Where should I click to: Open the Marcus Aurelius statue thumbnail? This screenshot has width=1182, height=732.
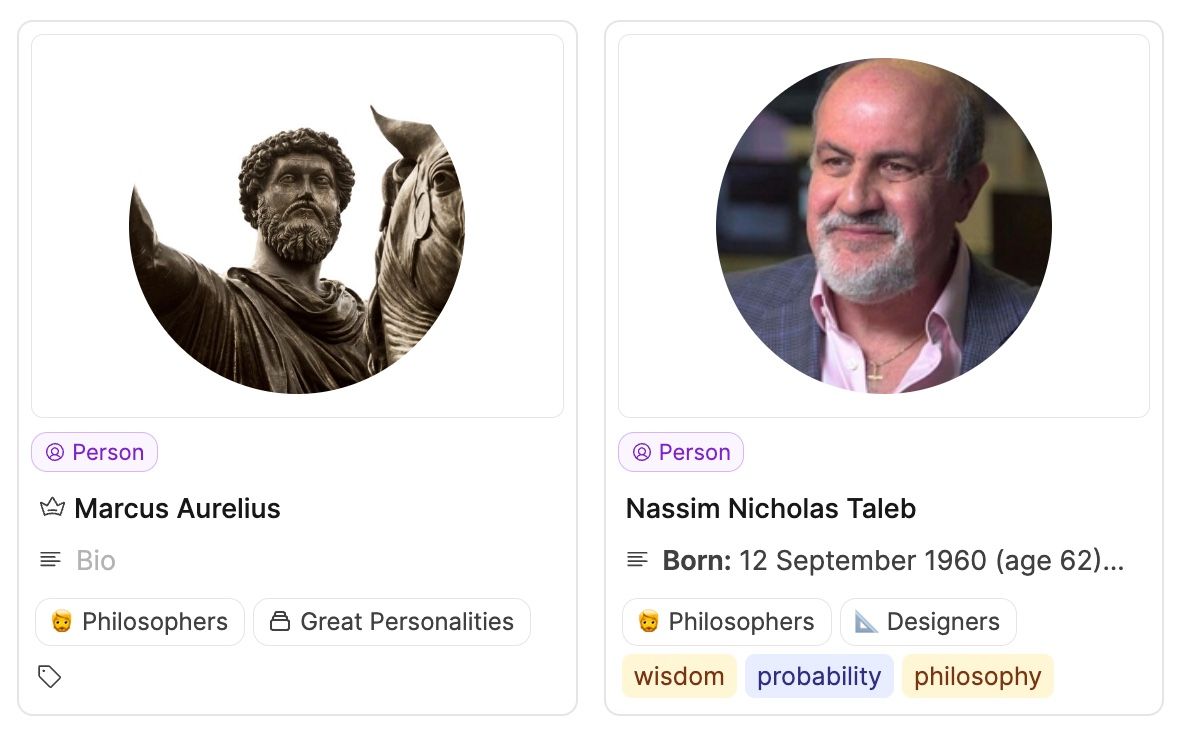pyautogui.click(x=297, y=226)
